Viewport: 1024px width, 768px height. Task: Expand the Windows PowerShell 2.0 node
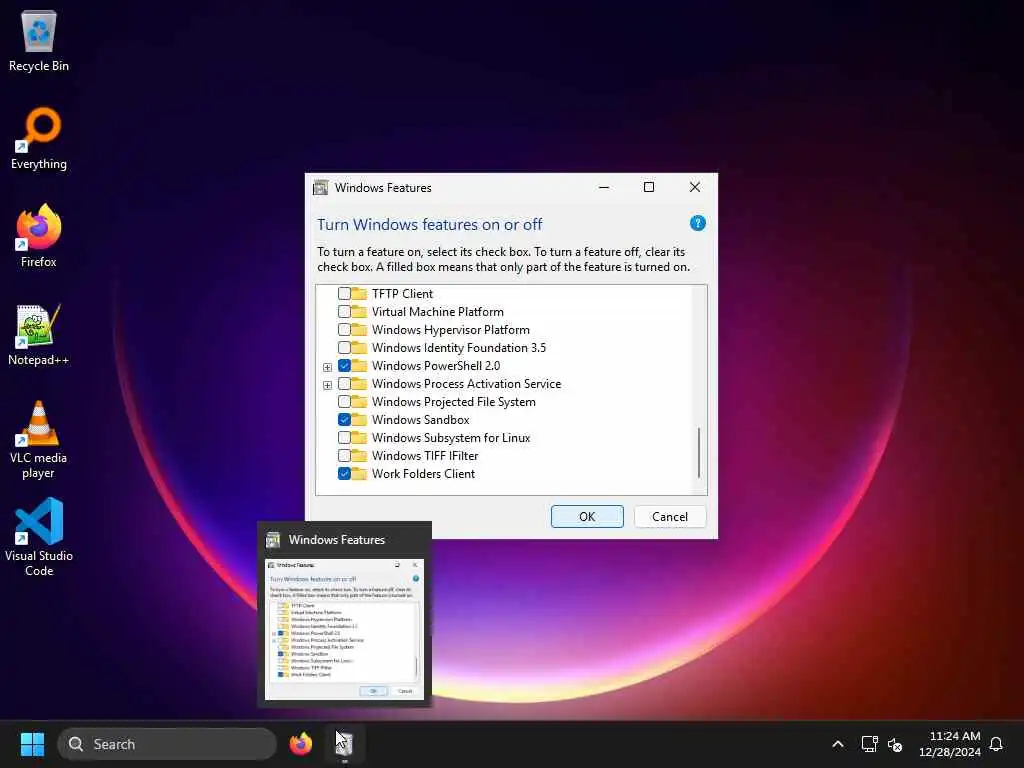pyautogui.click(x=327, y=367)
